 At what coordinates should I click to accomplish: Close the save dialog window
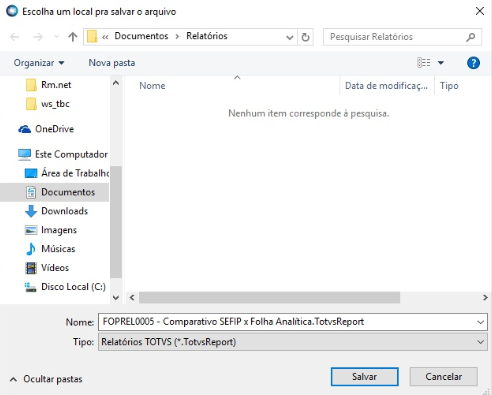[480, 11]
